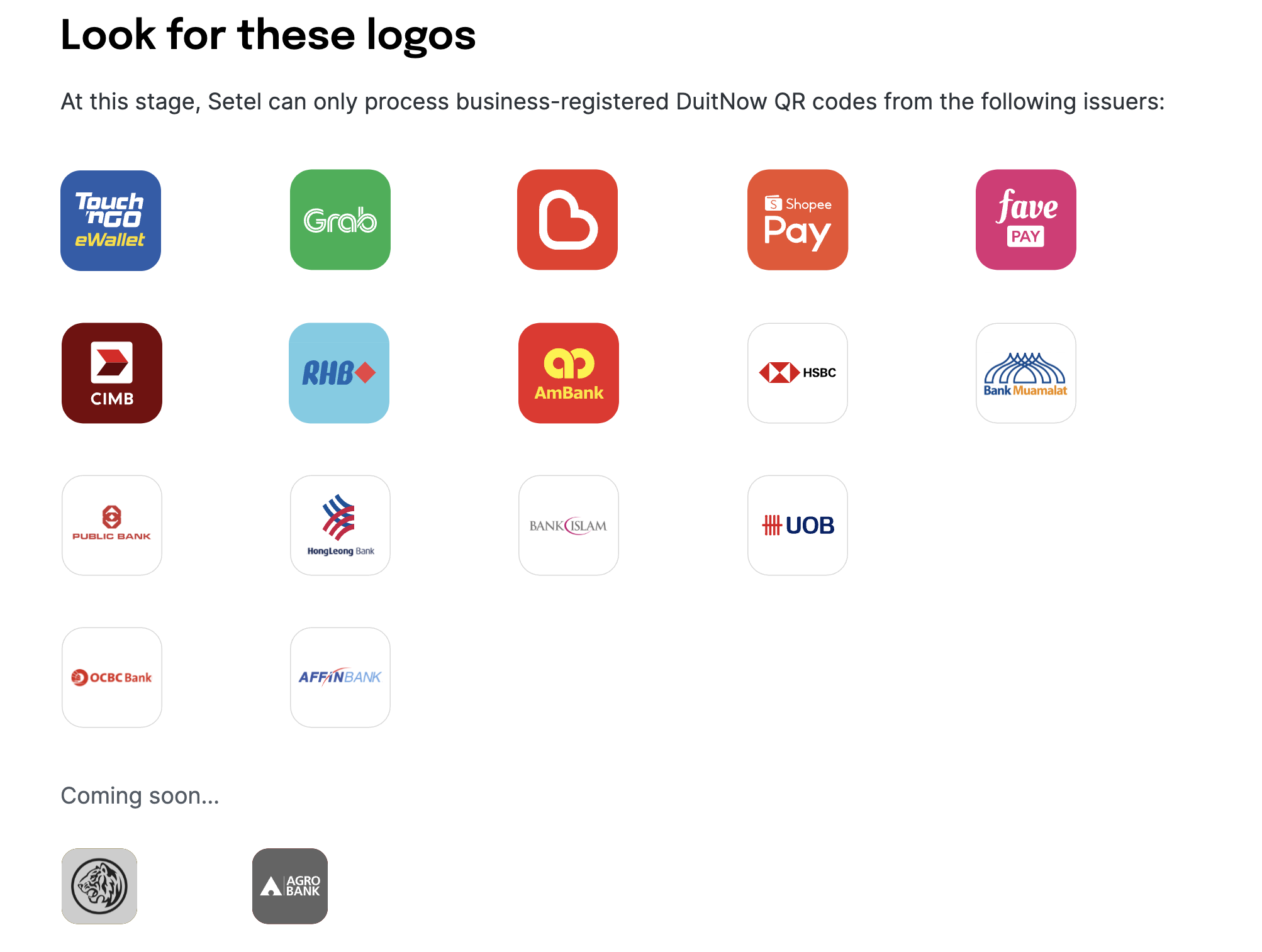Click the light blue RHB logo

(339, 373)
